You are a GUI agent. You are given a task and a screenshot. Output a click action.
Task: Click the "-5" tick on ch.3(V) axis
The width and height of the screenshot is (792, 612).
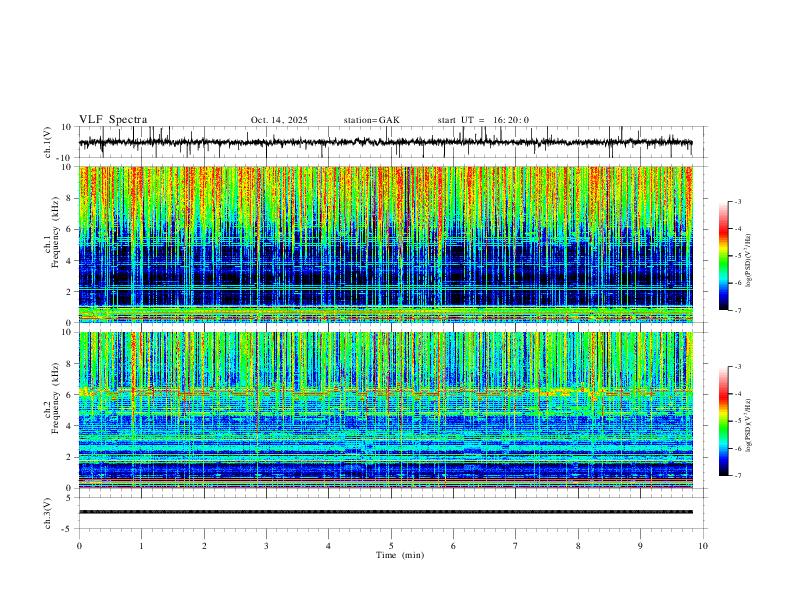pyautogui.click(x=67, y=529)
